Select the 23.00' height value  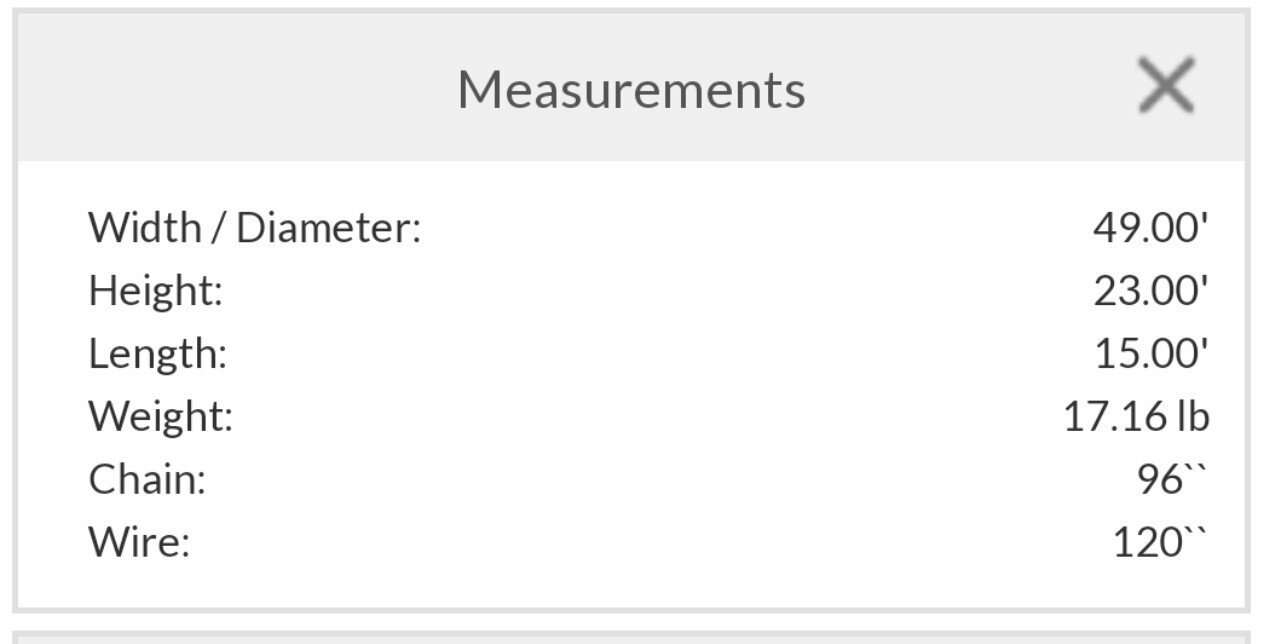tap(1150, 290)
